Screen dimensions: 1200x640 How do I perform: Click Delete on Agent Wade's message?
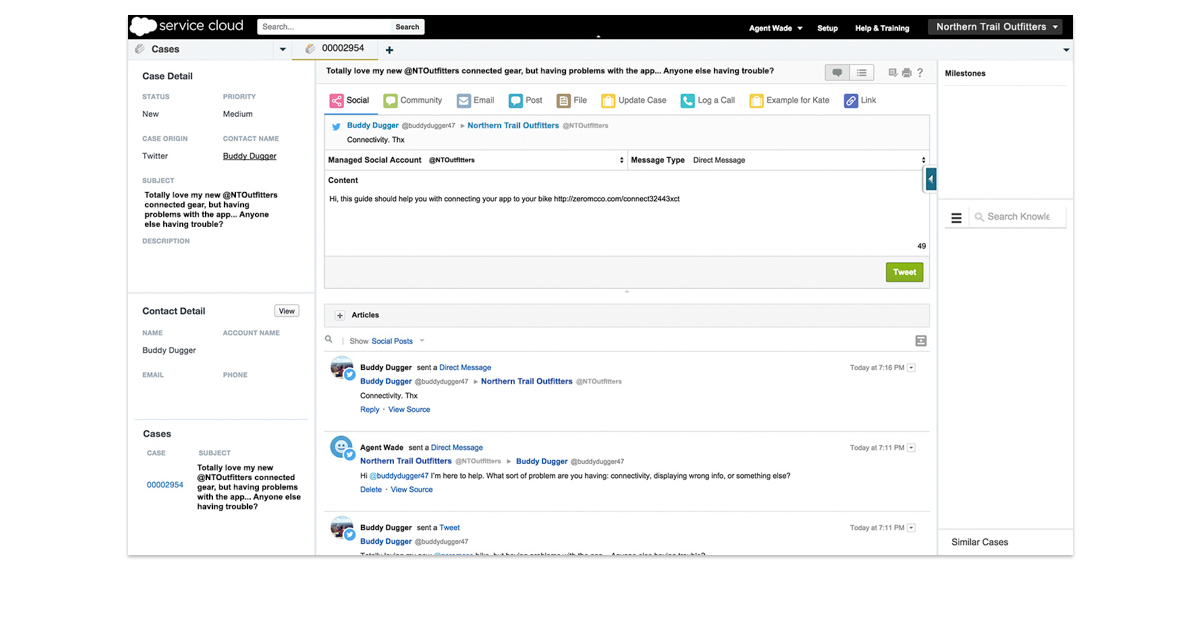pyautogui.click(x=371, y=490)
